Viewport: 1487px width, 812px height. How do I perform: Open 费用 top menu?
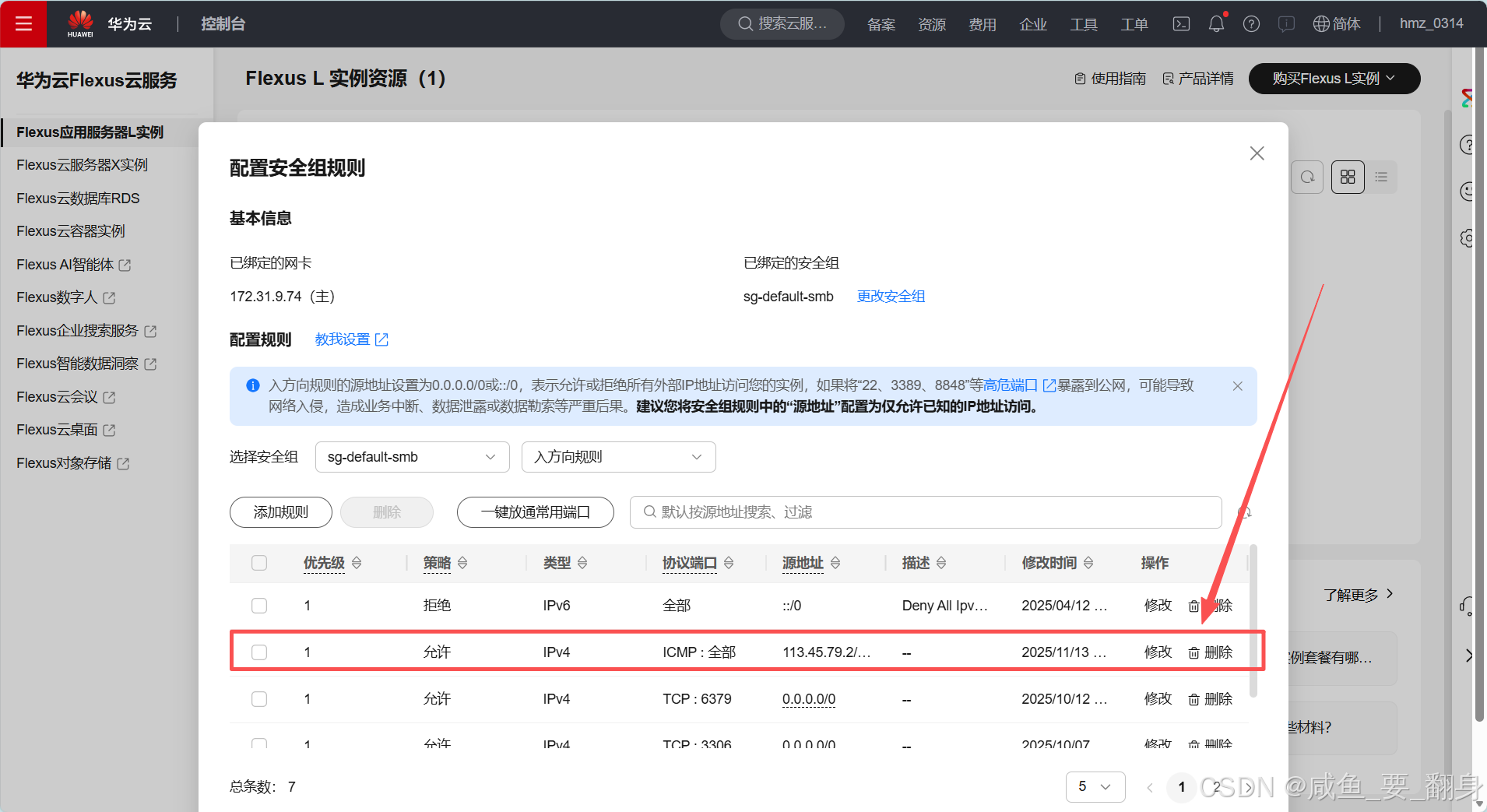(x=983, y=24)
